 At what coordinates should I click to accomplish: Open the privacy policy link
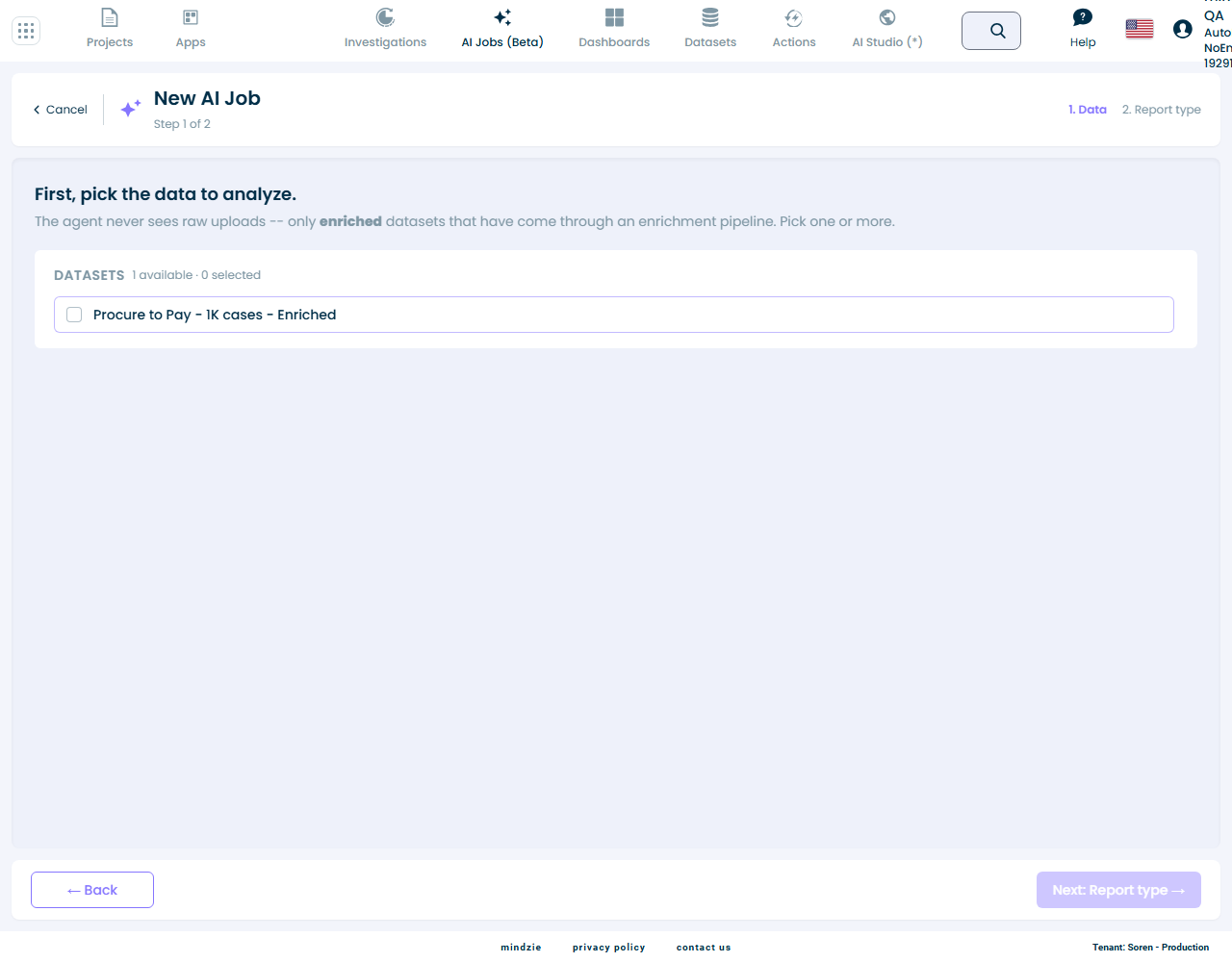click(x=609, y=948)
